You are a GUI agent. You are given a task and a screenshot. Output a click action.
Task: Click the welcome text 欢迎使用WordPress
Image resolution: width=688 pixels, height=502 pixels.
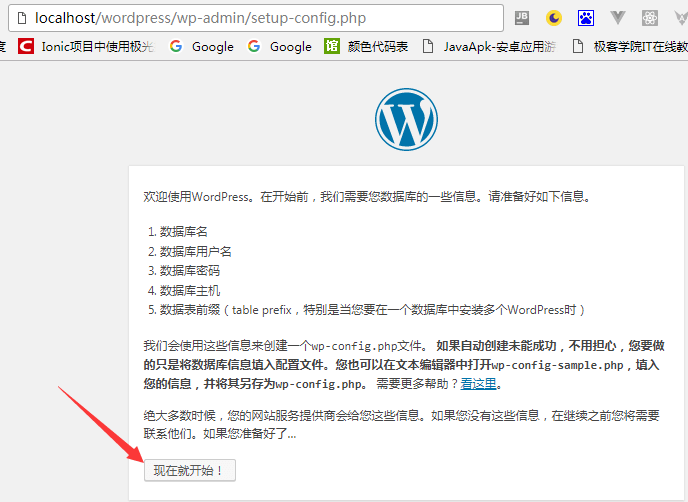(196, 197)
